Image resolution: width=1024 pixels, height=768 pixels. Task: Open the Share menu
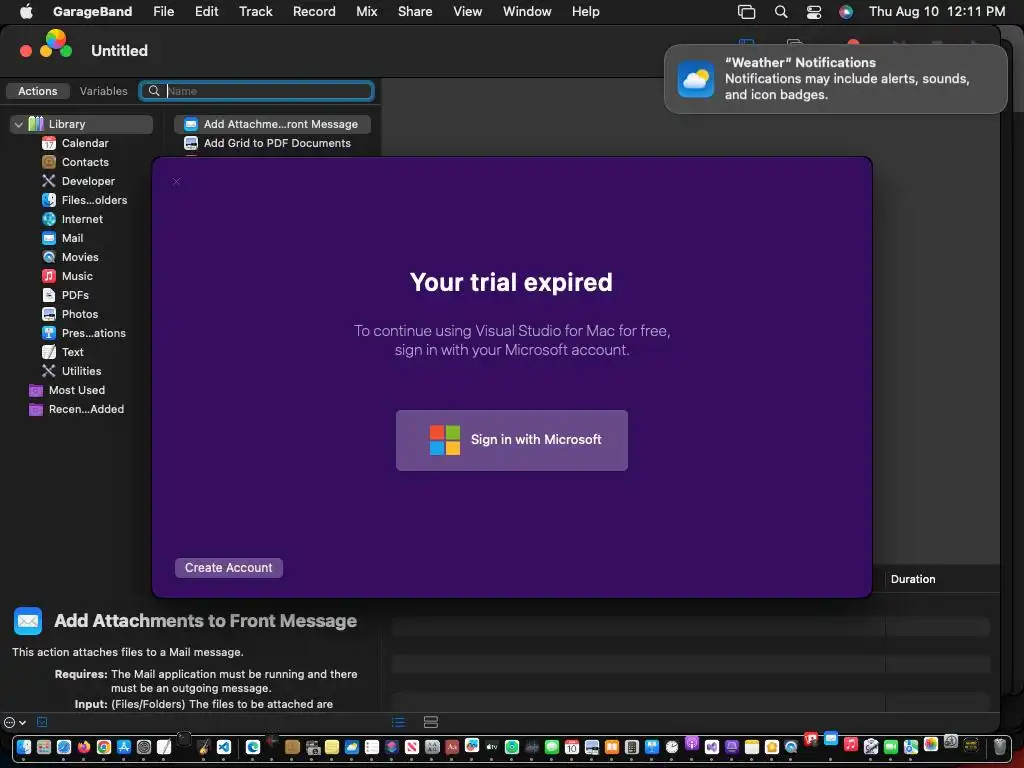[415, 12]
